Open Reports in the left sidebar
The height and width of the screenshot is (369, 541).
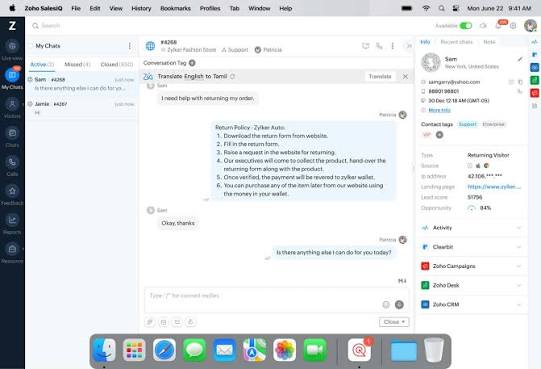click(12, 224)
